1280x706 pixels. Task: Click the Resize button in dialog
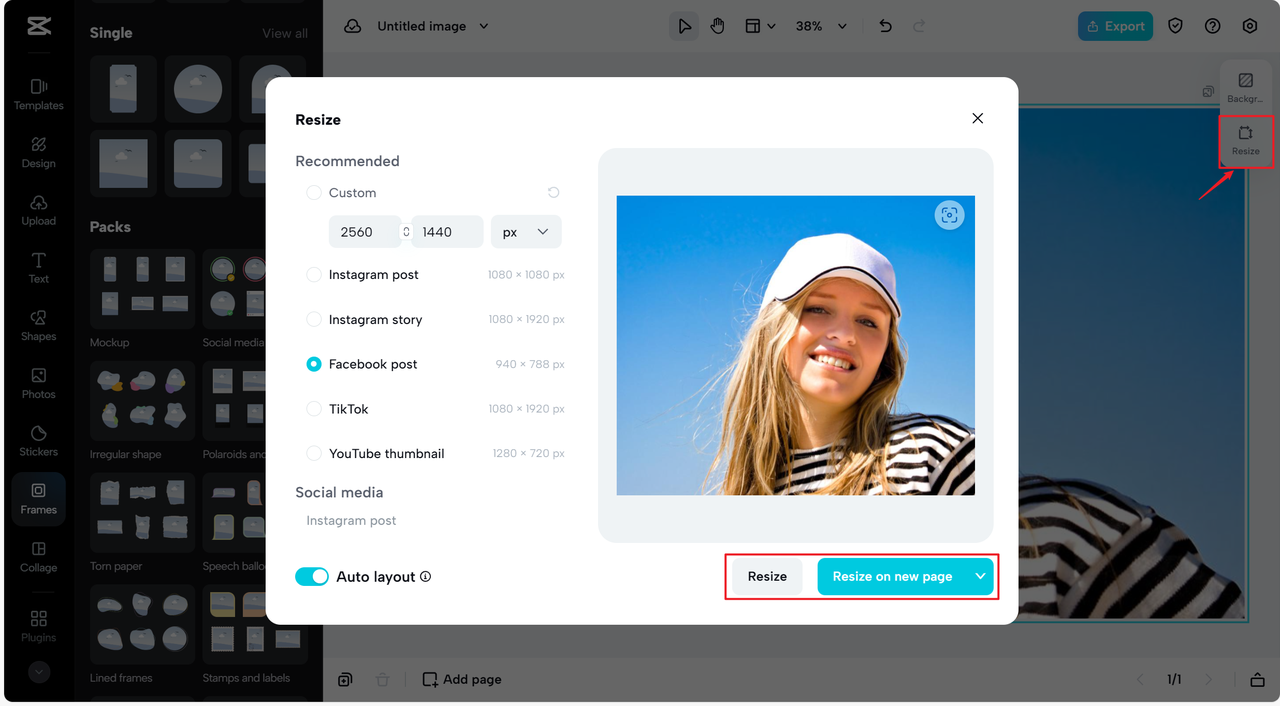click(x=767, y=576)
